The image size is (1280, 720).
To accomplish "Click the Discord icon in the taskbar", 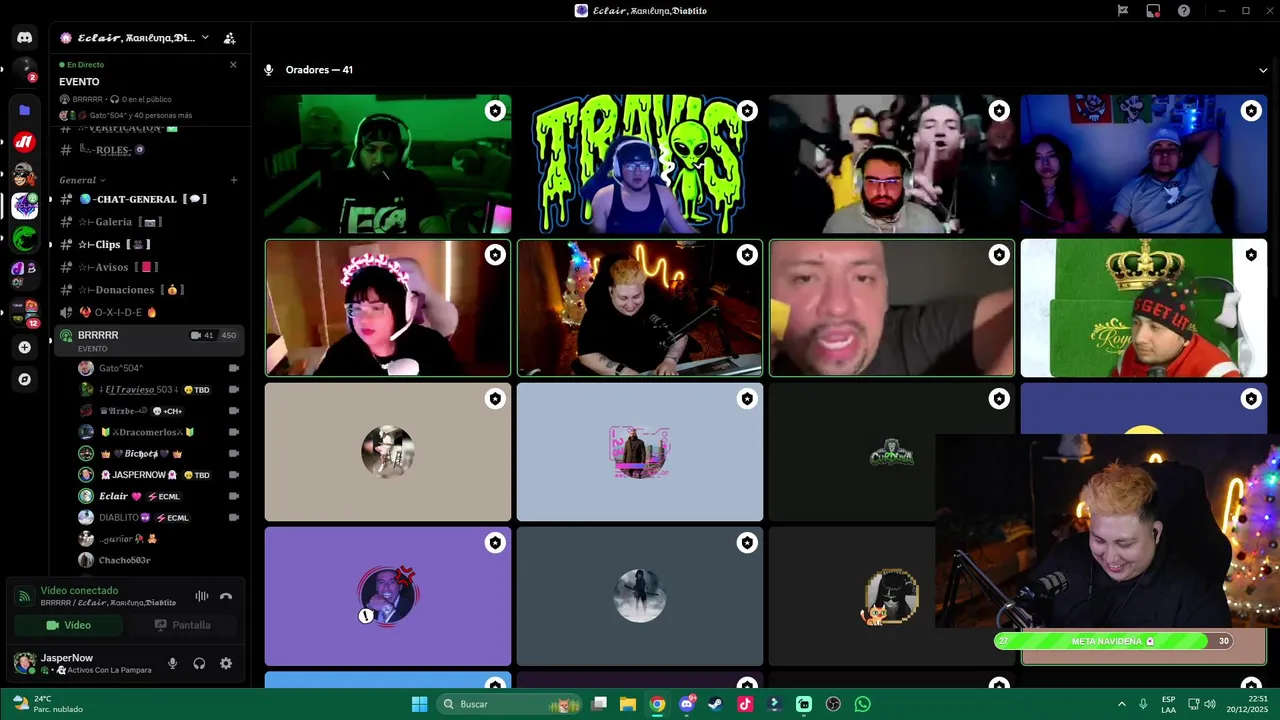I will click(687, 704).
